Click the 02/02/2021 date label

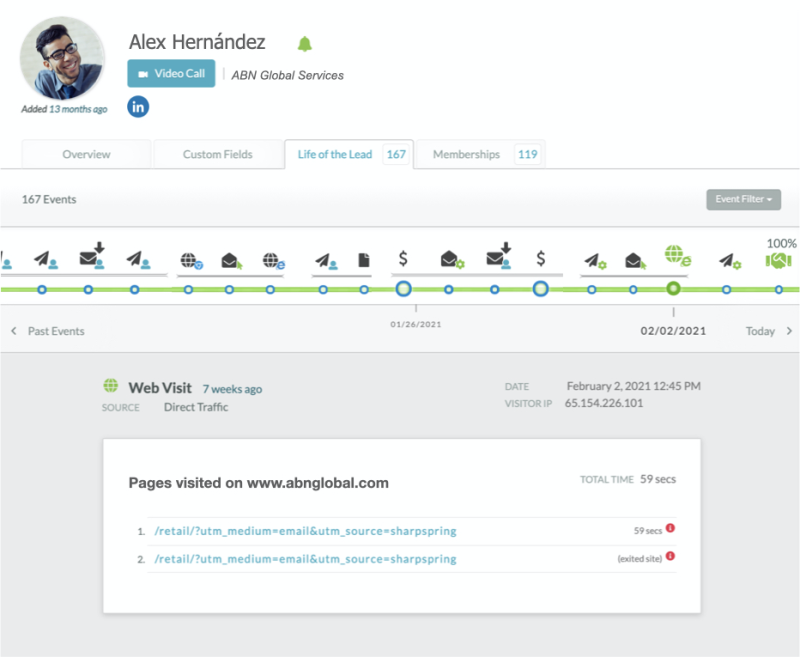pyautogui.click(x=673, y=331)
